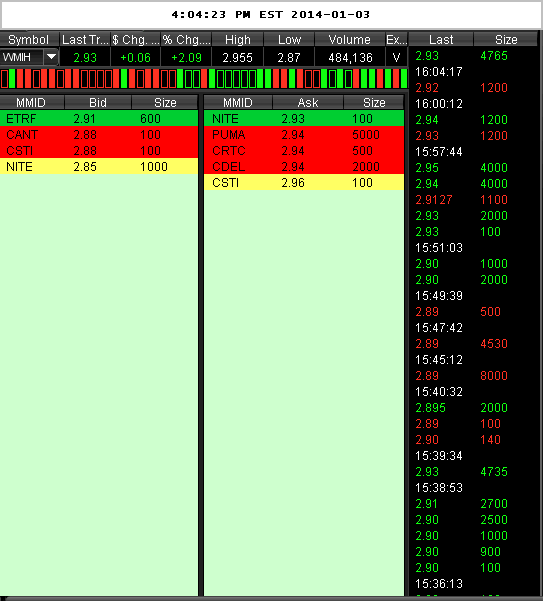
Task: Click the Ex.. column header
Action: click(x=396, y=40)
